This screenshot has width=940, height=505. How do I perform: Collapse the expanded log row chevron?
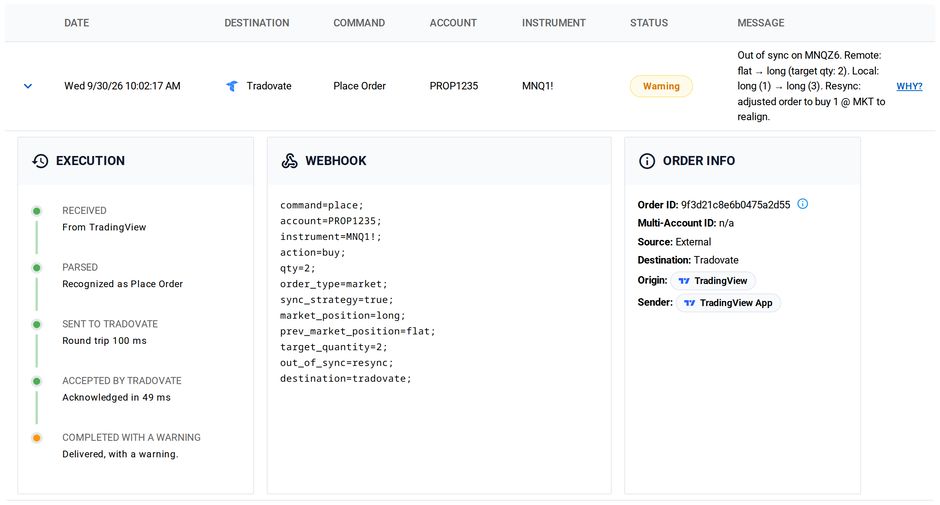pyautogui.click(x=28, y=86)
